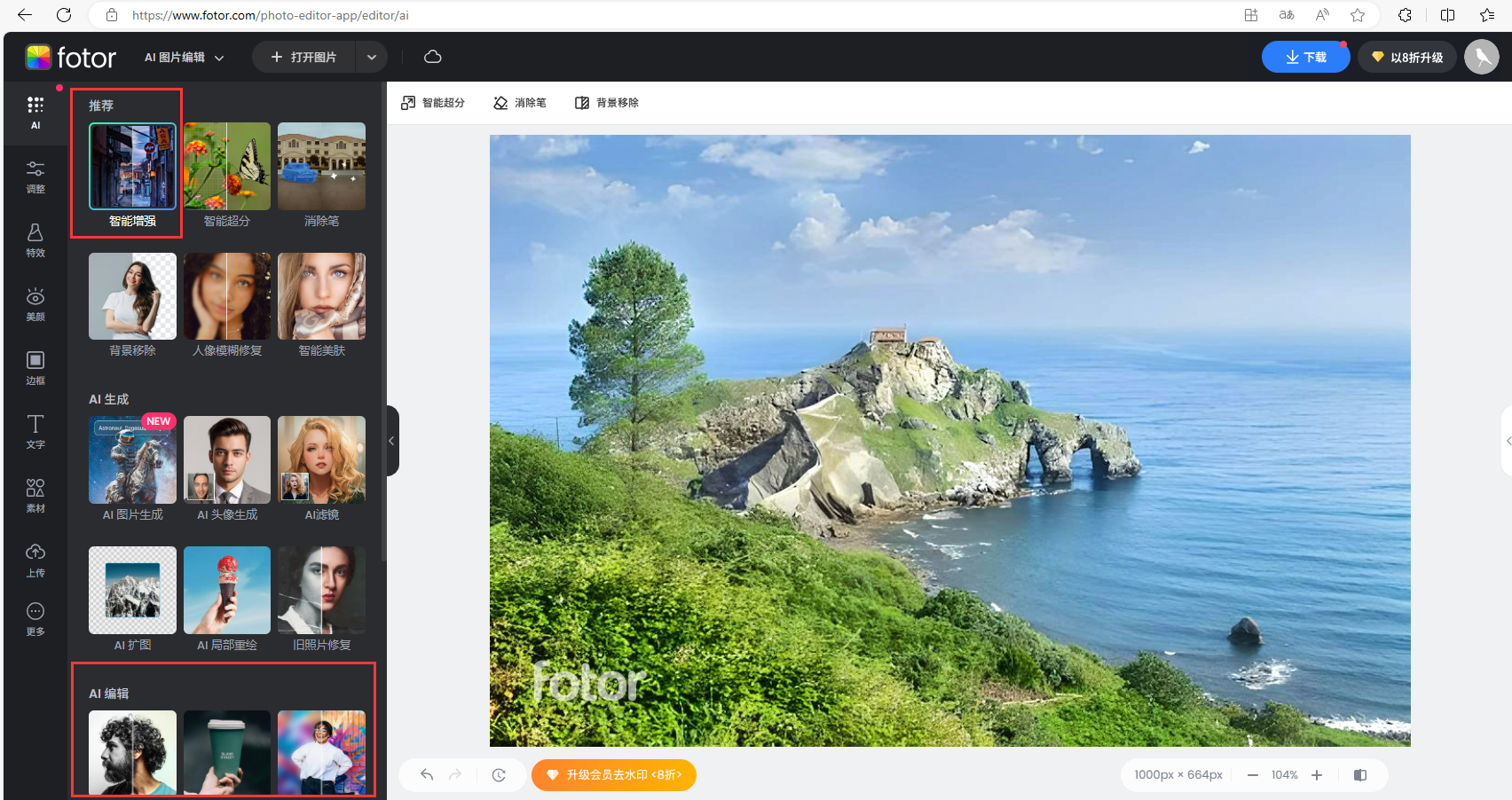The image size is (1512, 800).
Task: Open the 素材 elements sidebar panel
Action: coord(35,496)
